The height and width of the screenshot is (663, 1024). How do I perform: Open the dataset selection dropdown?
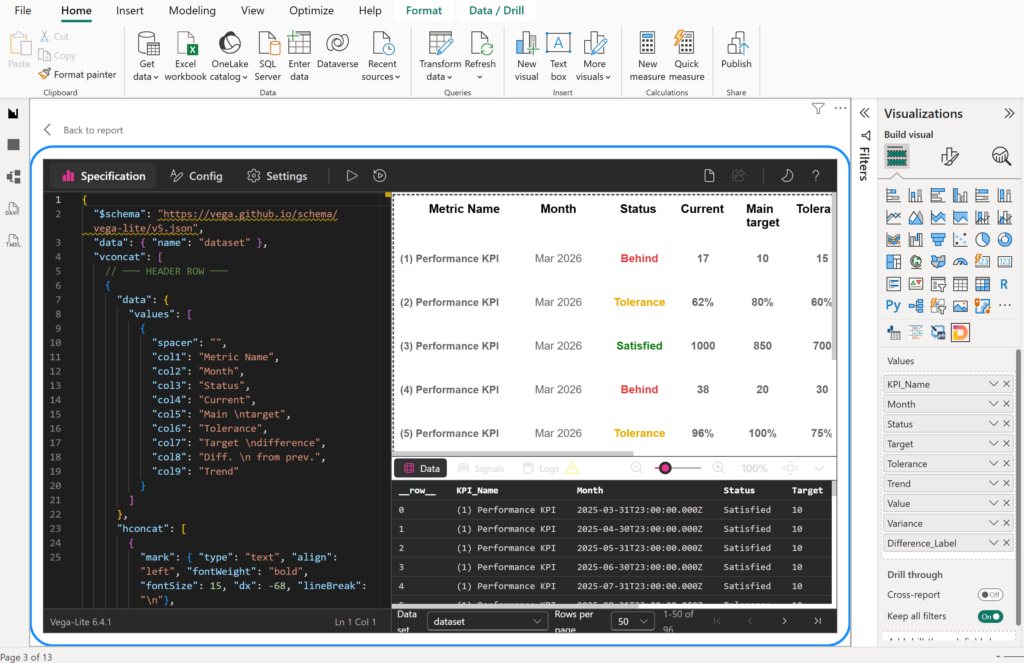point(487,621)
